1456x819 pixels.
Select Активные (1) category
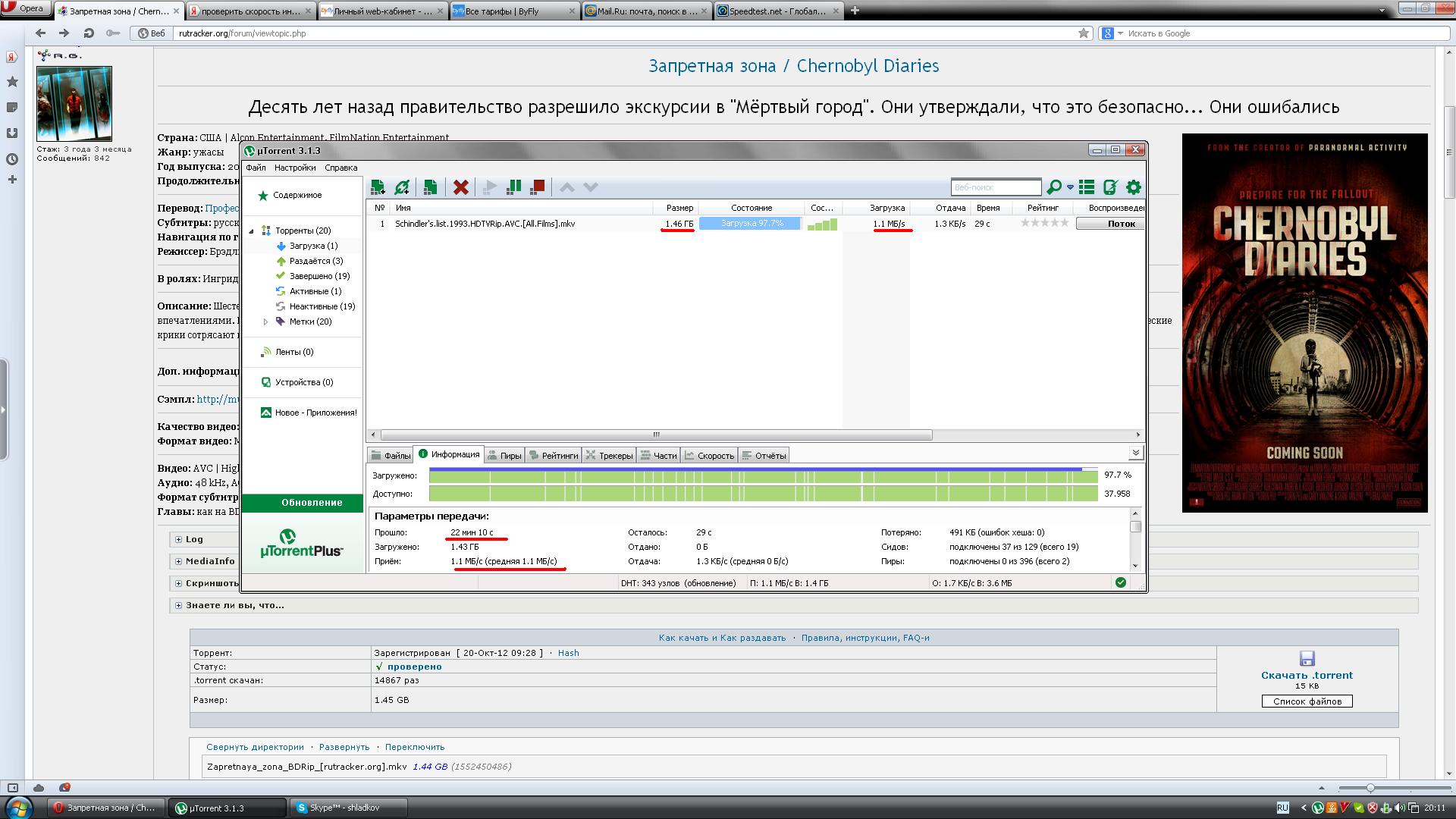(315, 291)
